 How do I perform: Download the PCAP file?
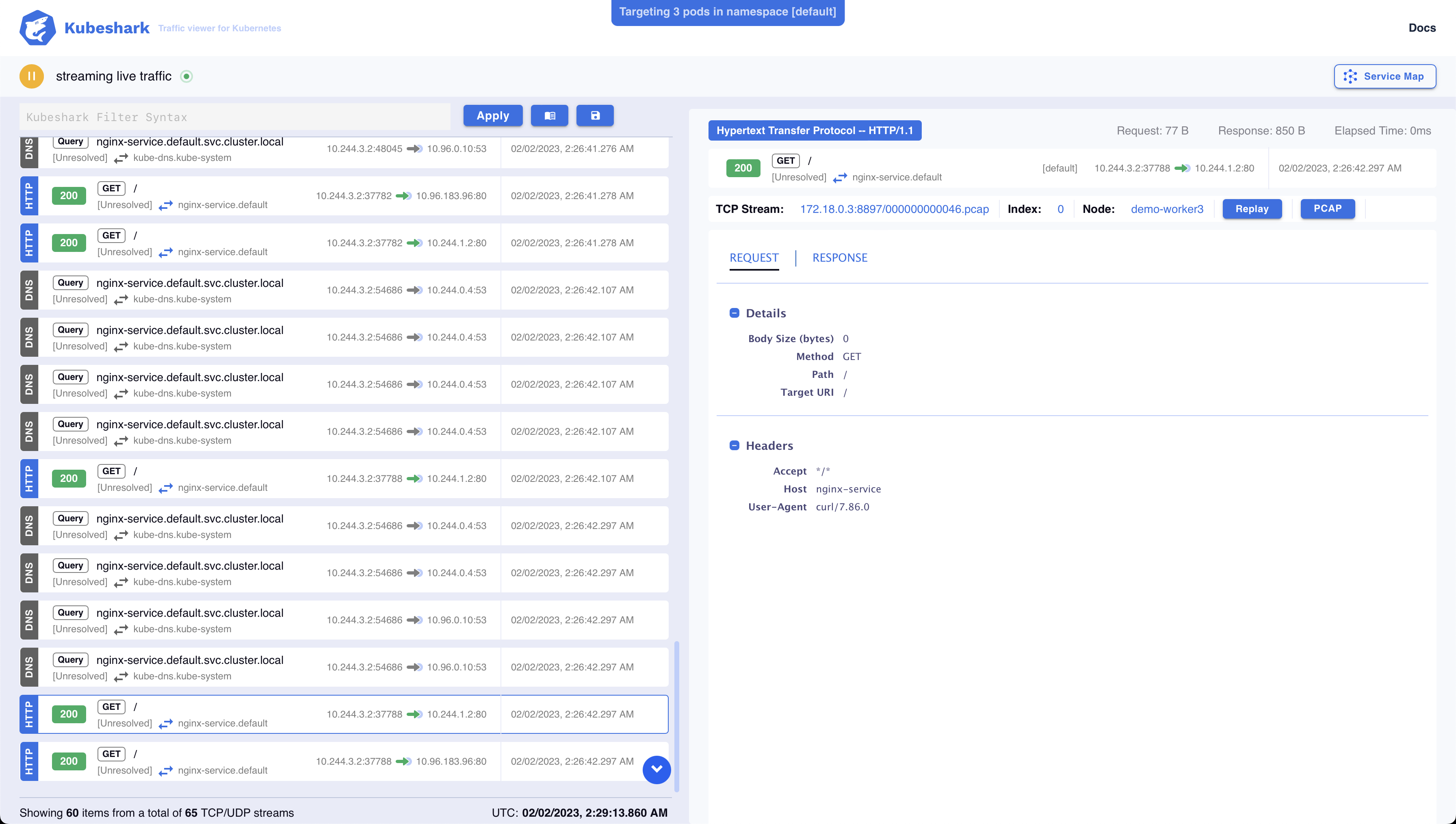(x=1327, y=208)
